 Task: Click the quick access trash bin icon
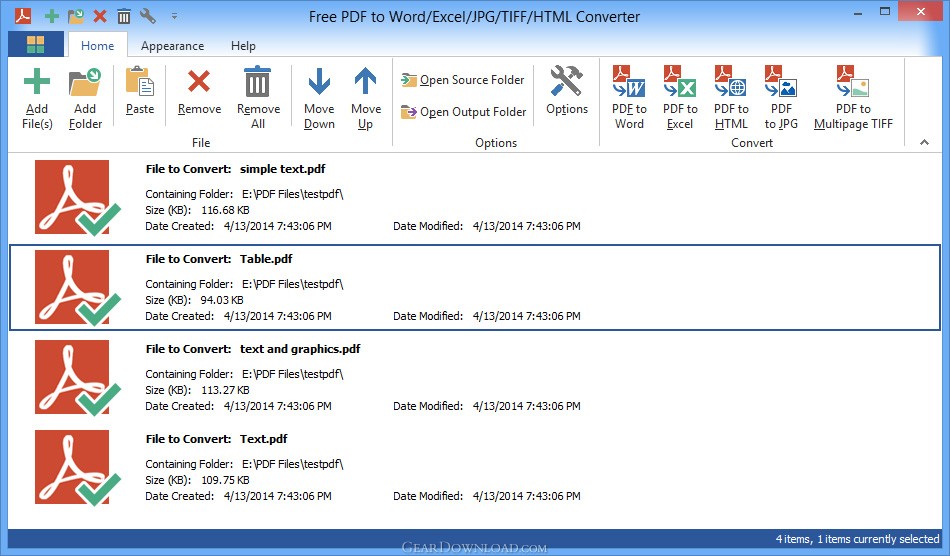124,16
